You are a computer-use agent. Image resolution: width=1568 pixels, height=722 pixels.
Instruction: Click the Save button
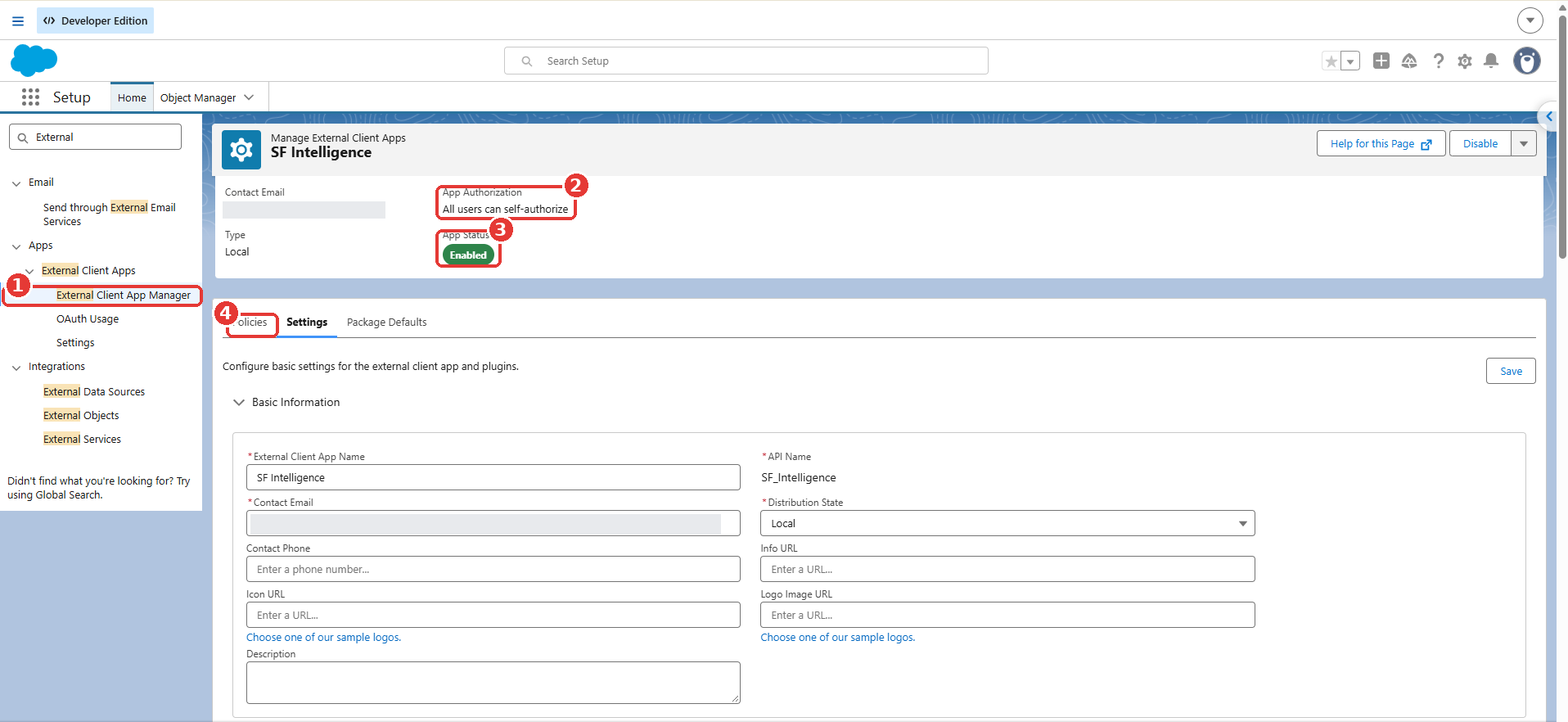coord(1511,371)
